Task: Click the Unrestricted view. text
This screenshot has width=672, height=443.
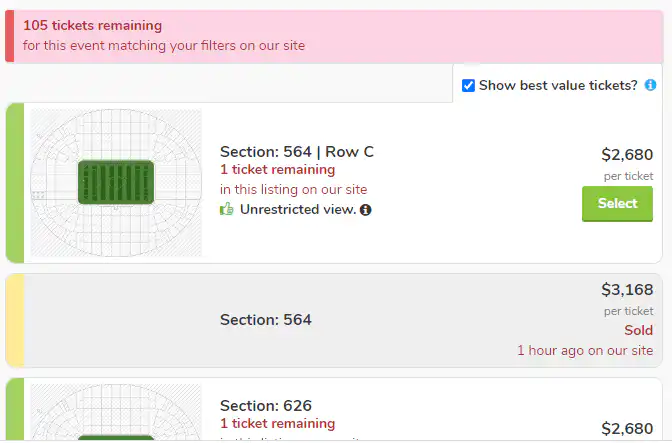Action: click(x=297, y=210)
